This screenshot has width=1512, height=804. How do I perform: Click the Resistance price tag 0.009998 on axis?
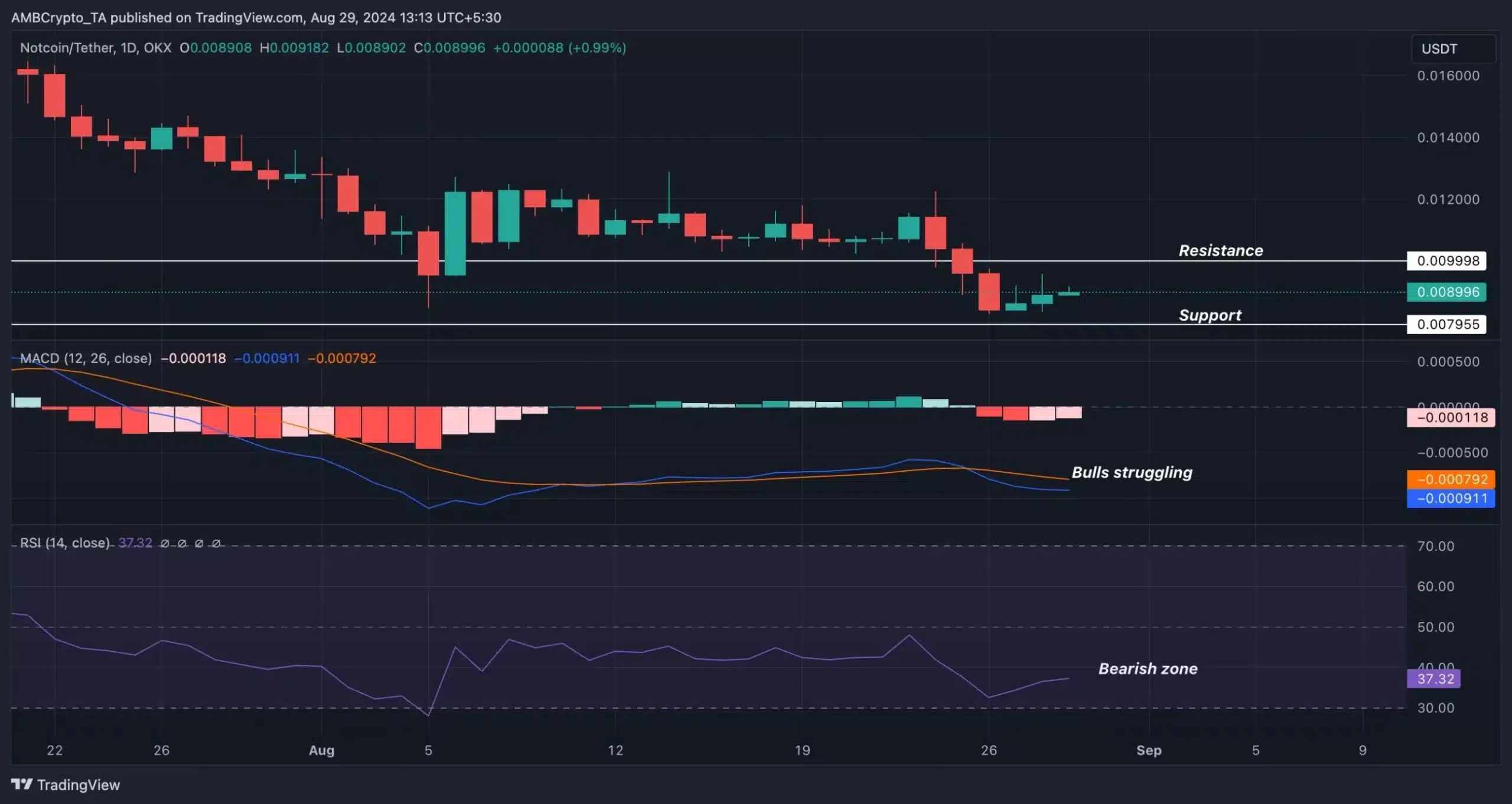tap(1446, 260)
